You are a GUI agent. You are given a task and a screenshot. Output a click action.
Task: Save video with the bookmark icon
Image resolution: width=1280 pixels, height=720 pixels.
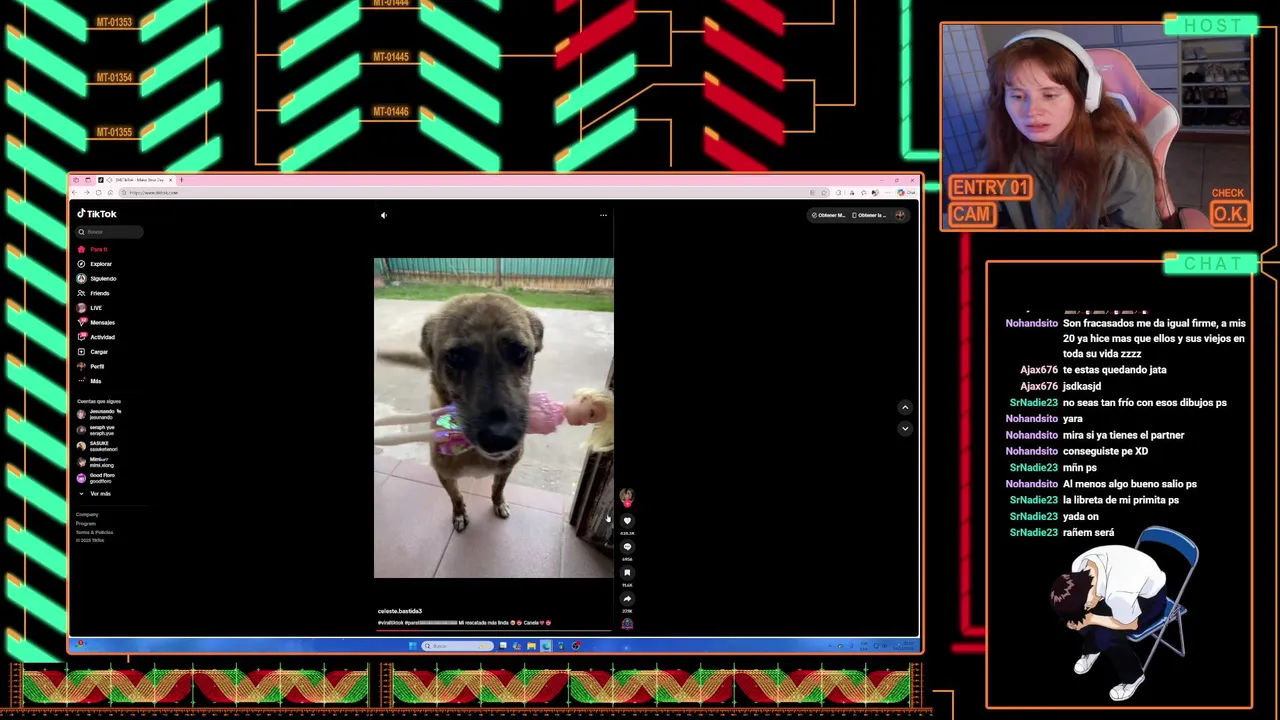coord(627,573)
